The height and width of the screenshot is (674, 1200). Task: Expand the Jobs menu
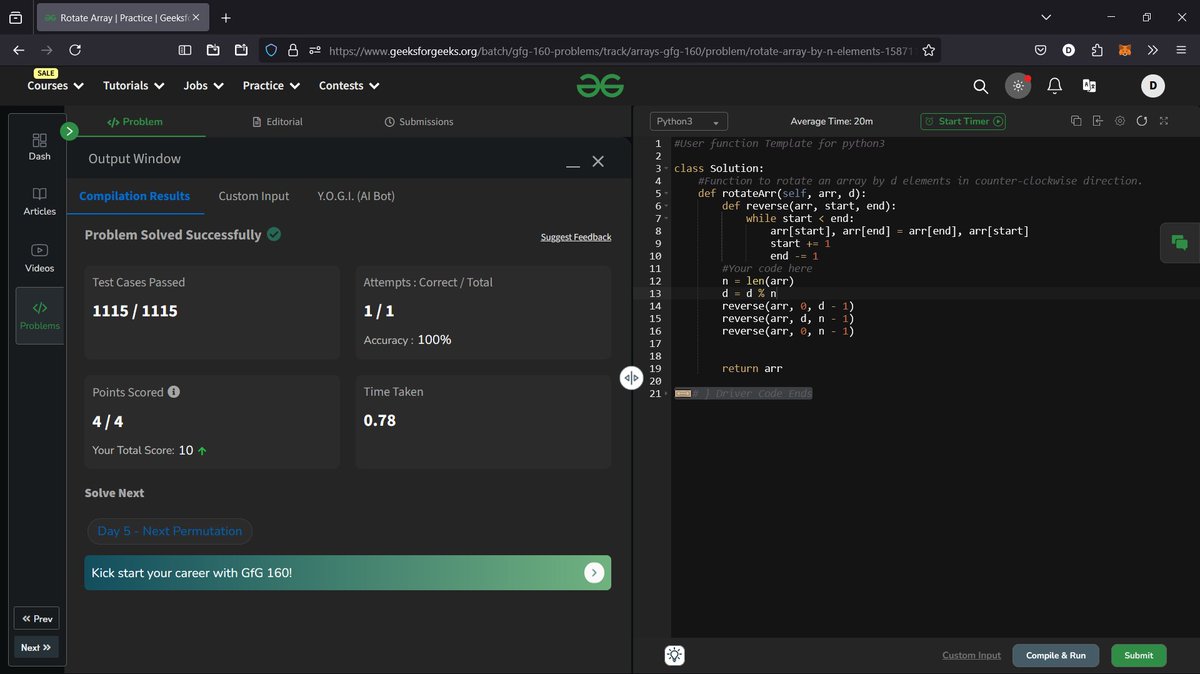203,86
